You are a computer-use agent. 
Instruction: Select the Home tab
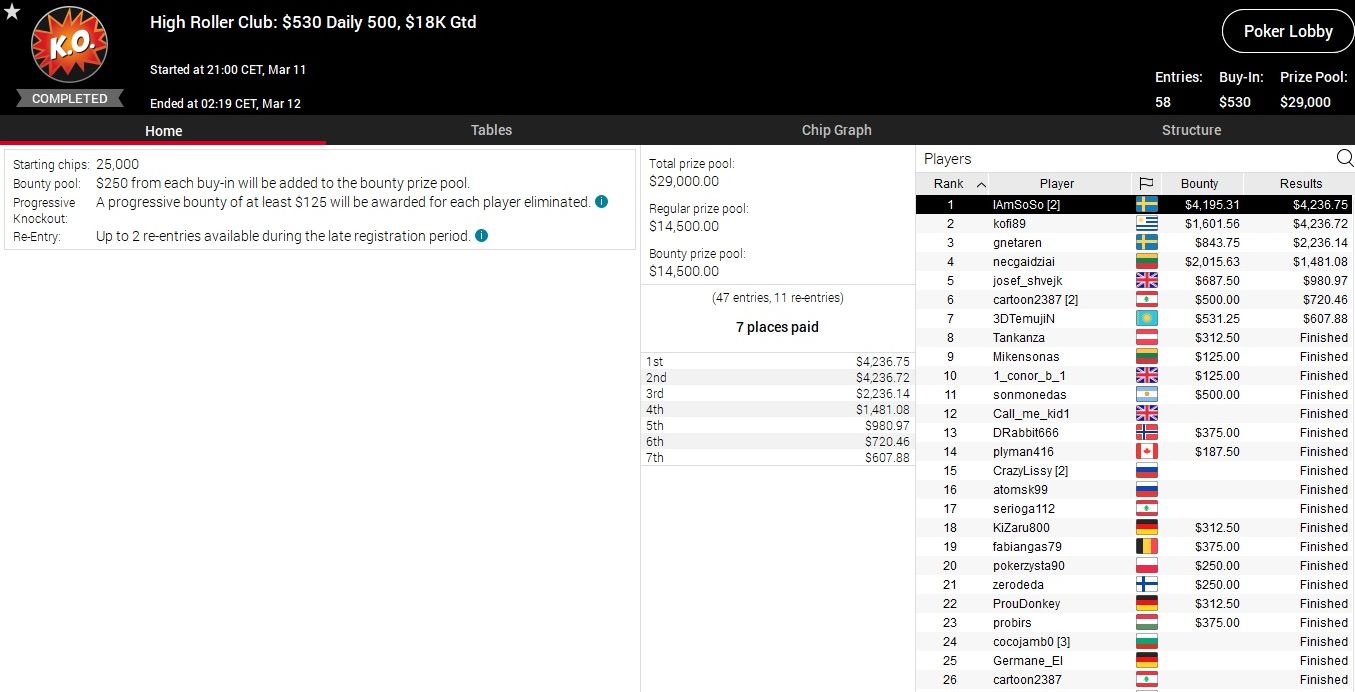point(163,131)
